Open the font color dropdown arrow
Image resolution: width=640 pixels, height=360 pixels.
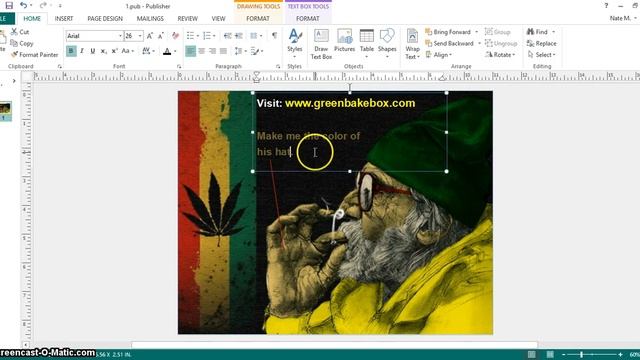tap(175, 51)
